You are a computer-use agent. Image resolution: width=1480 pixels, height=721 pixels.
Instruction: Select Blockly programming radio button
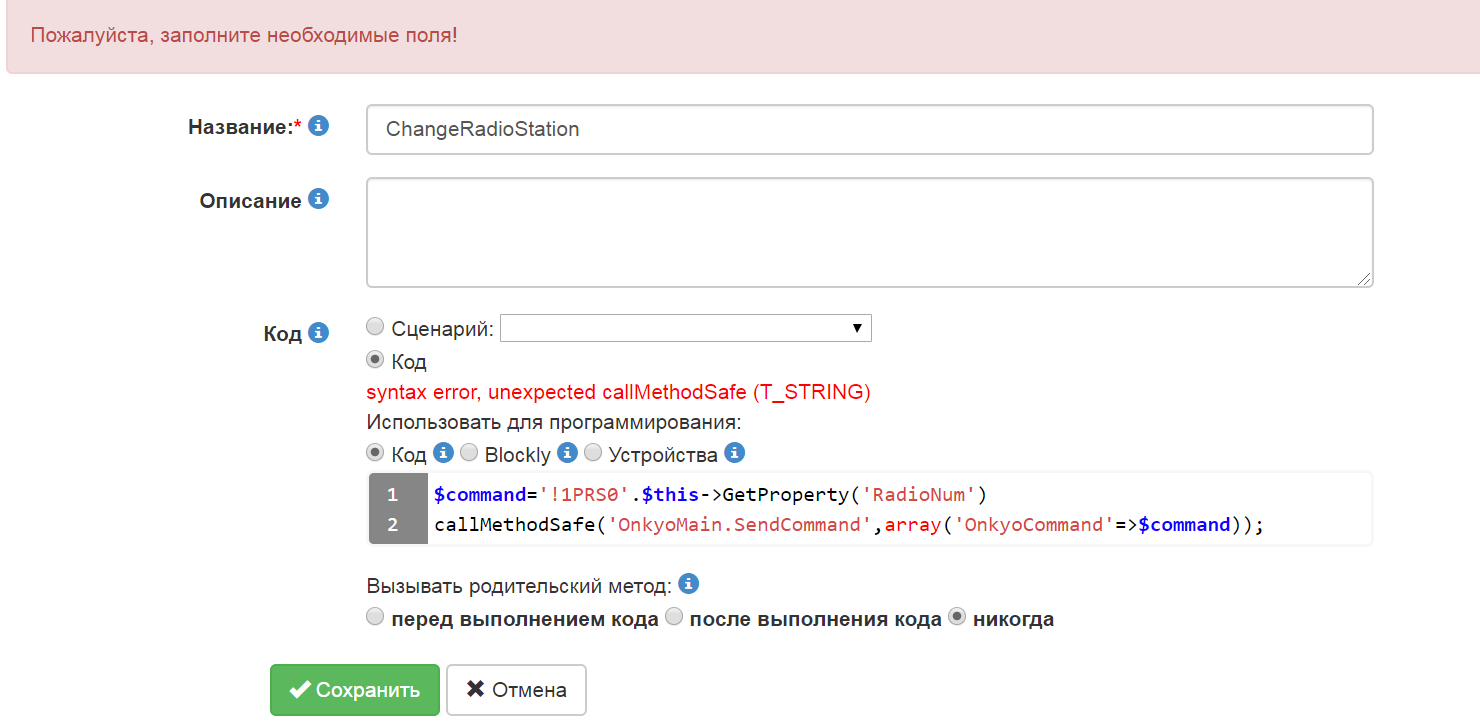[x=469, y=453]
